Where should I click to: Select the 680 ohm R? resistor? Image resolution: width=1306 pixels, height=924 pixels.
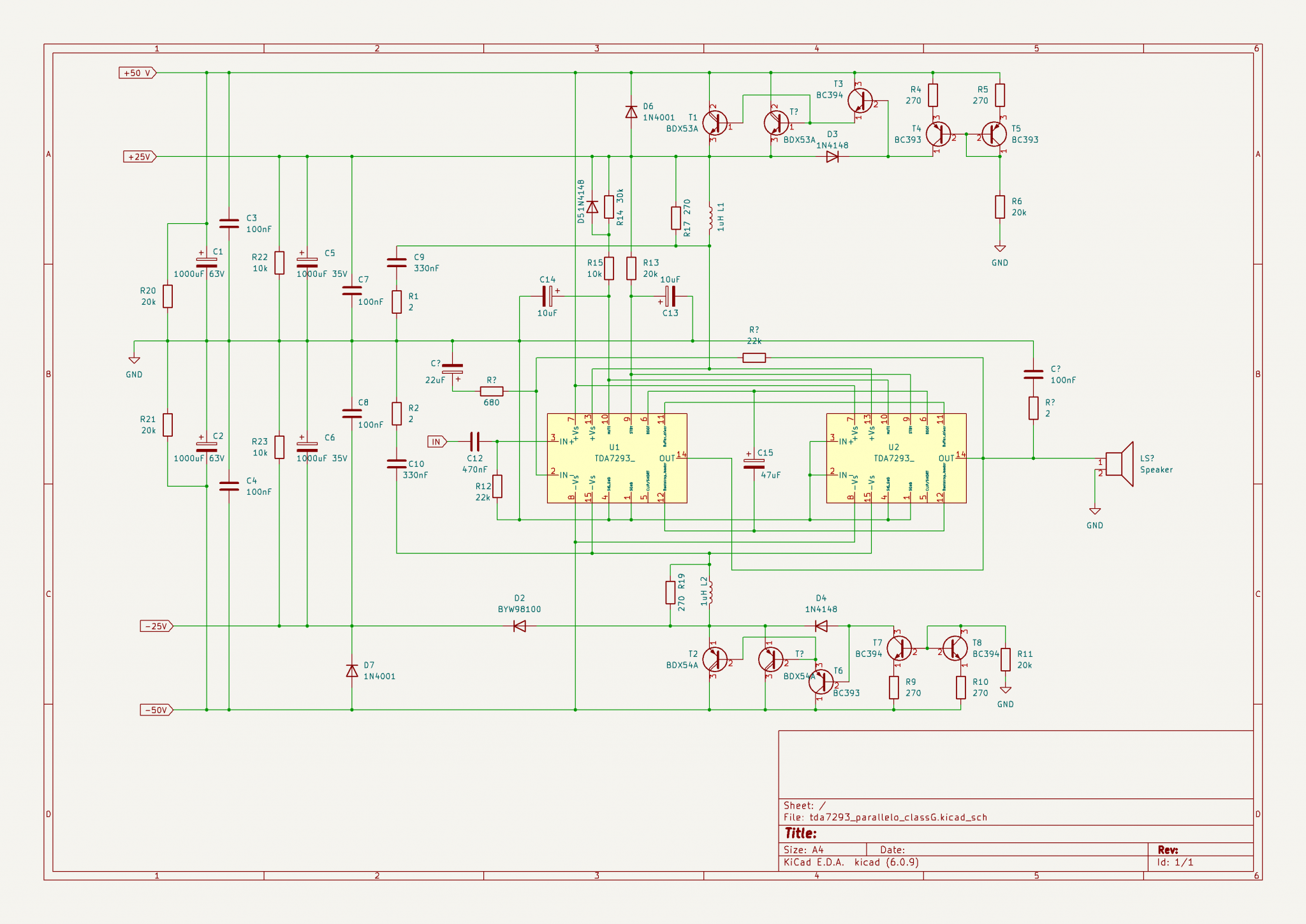(492, 391)
